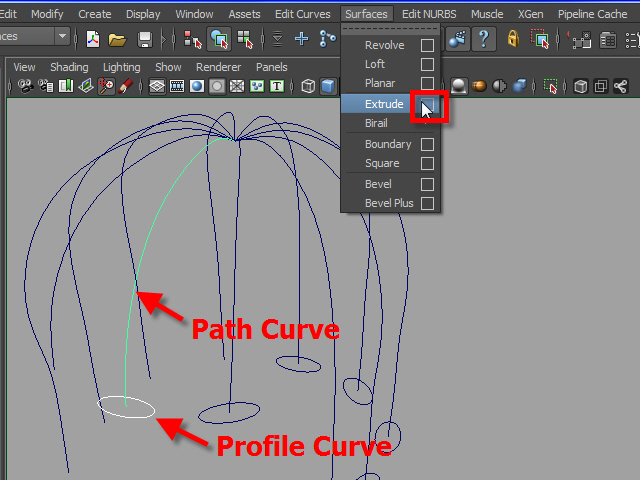The image size is (640, 480).
Task: Open the Create menu
Action: coord(95,14)
